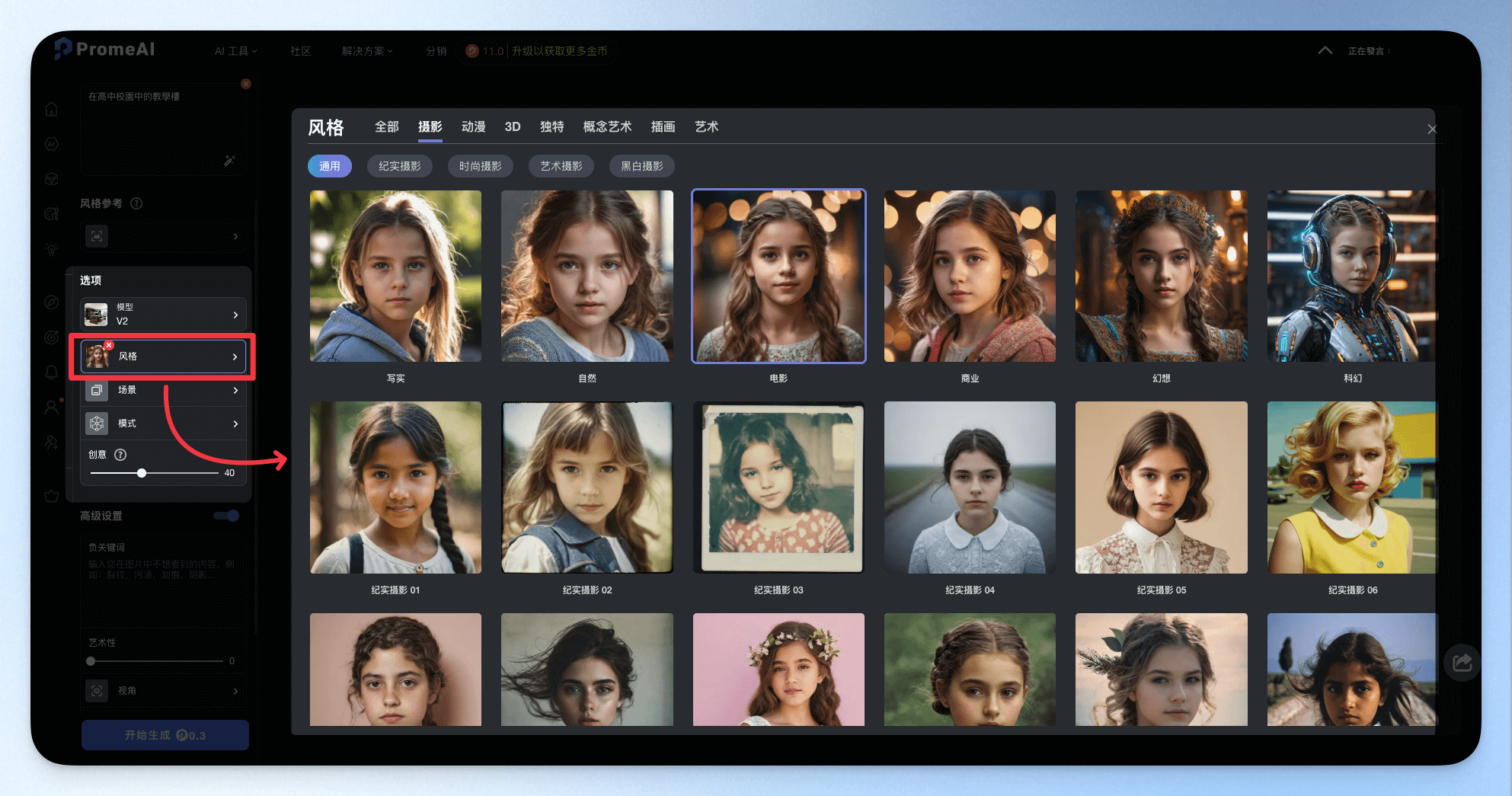Click the 创意 slider handle

(x=142, y=473)
